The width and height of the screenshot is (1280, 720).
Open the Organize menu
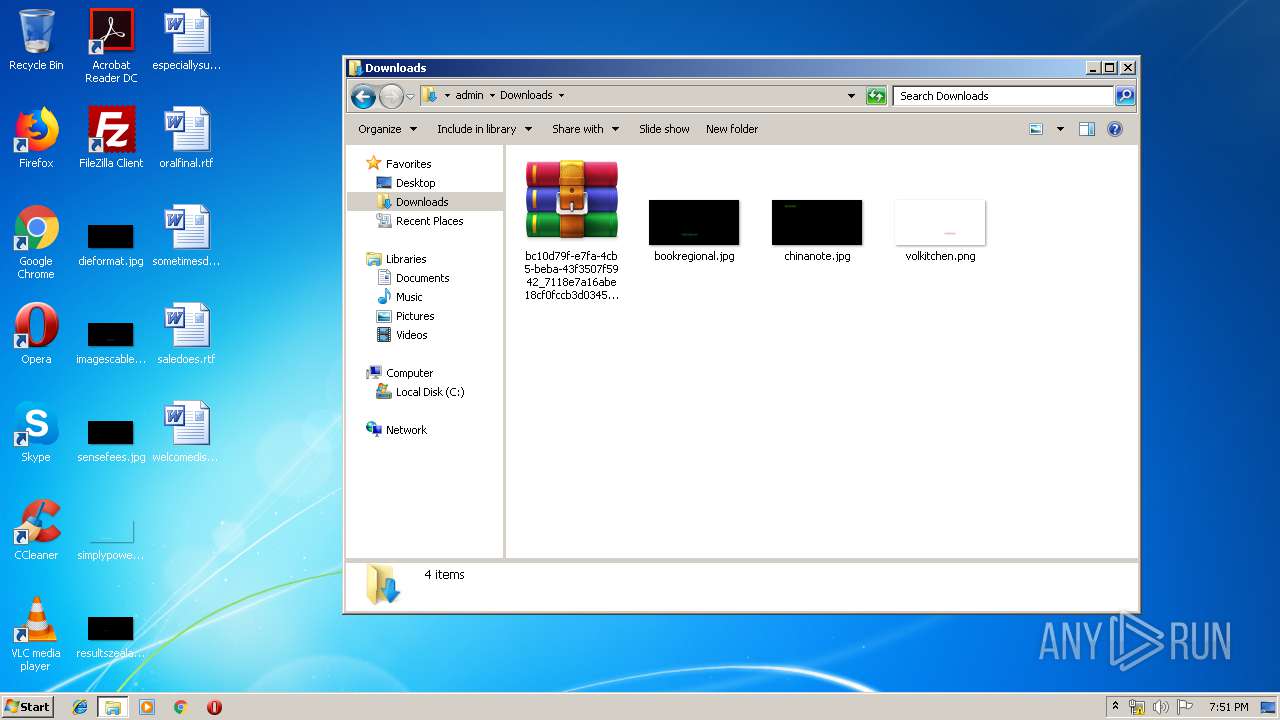point(387,129)
